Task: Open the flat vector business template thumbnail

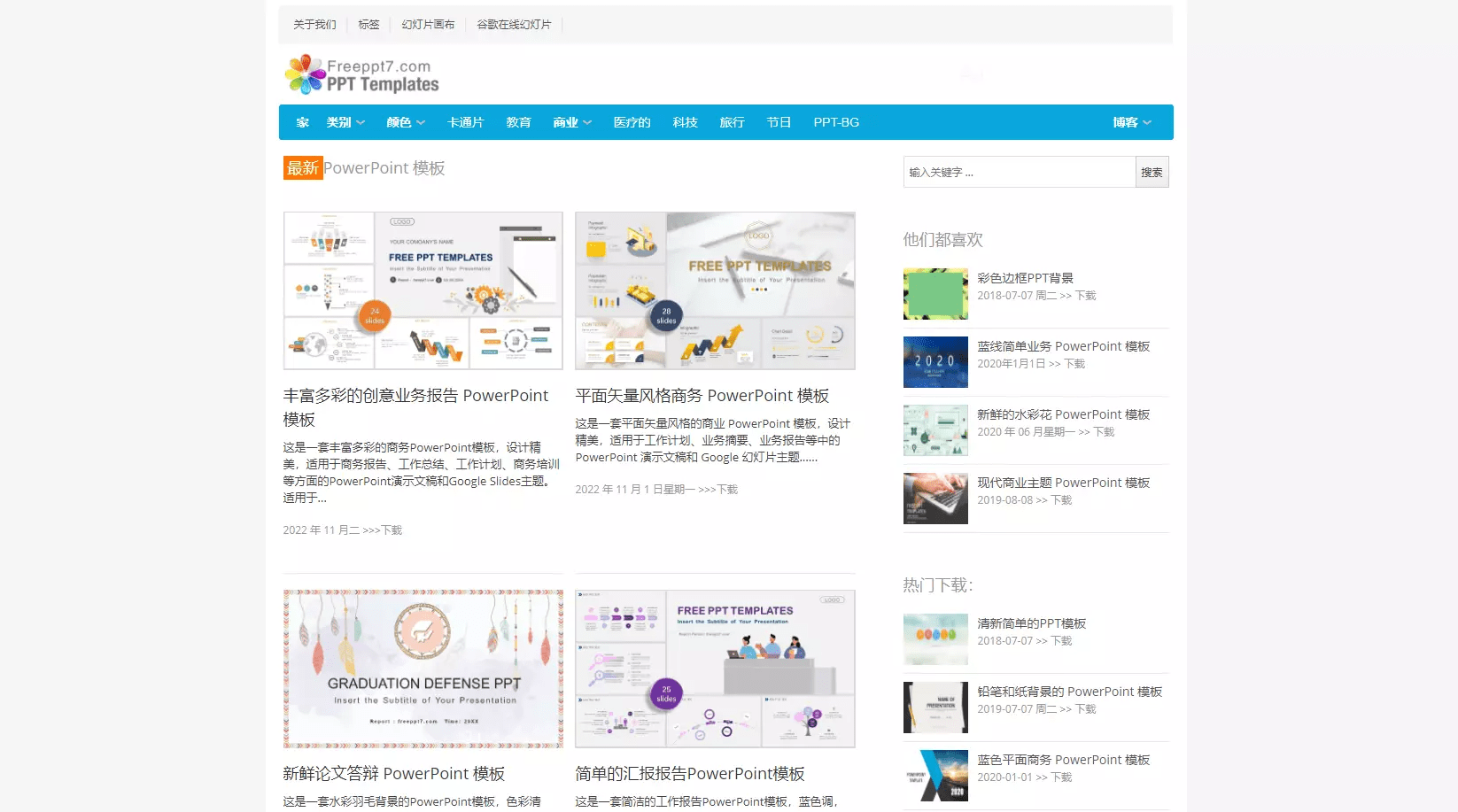Action: point(715,290)
